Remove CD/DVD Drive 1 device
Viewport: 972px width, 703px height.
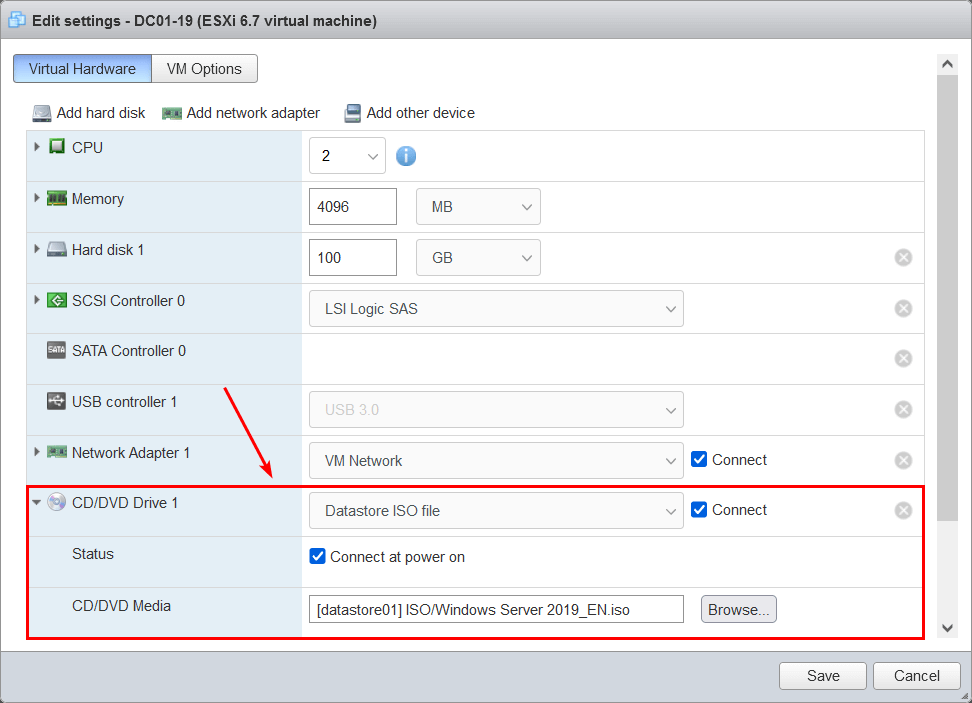[x=903, y=510]
